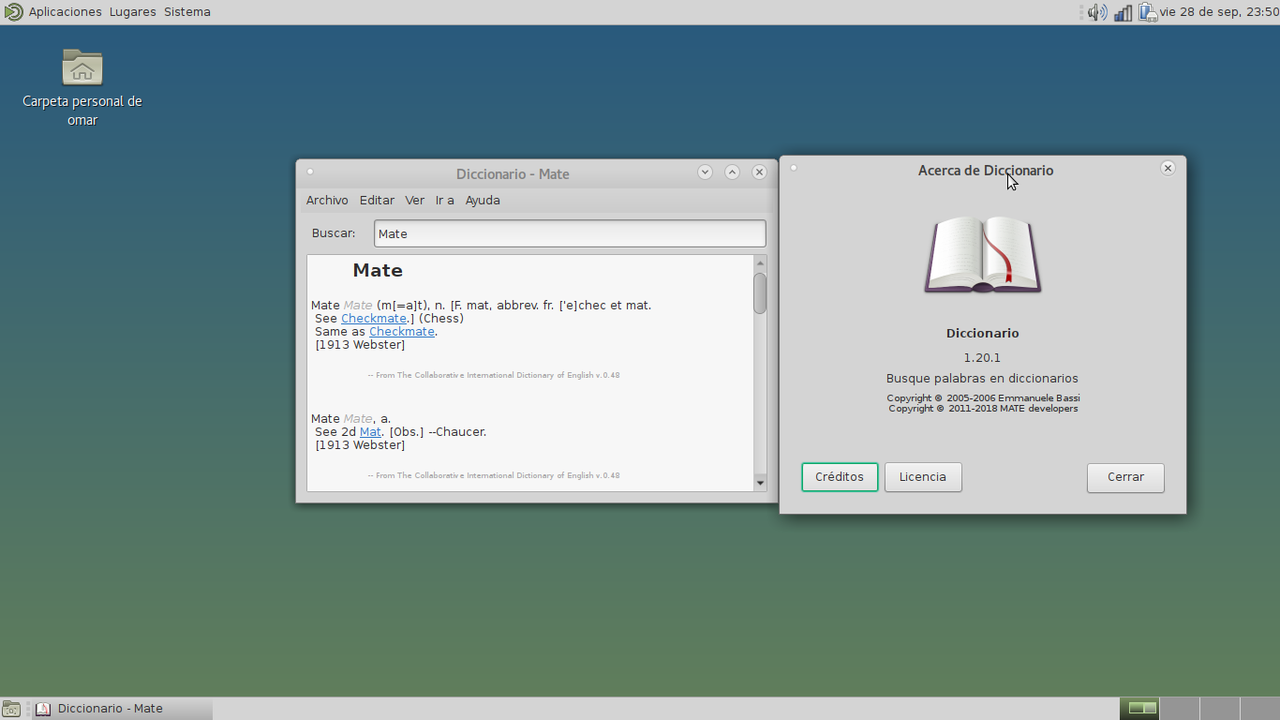
Task: Click the definition scrollbar up arrow
Action: (760, 263)
